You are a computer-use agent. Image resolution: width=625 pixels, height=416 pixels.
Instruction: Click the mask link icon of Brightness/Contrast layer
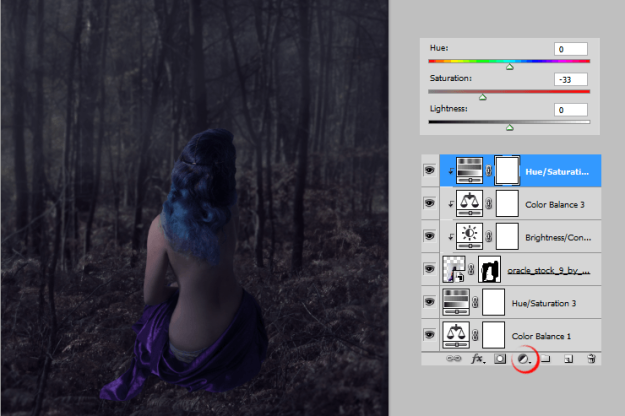(x=489, y=237)
